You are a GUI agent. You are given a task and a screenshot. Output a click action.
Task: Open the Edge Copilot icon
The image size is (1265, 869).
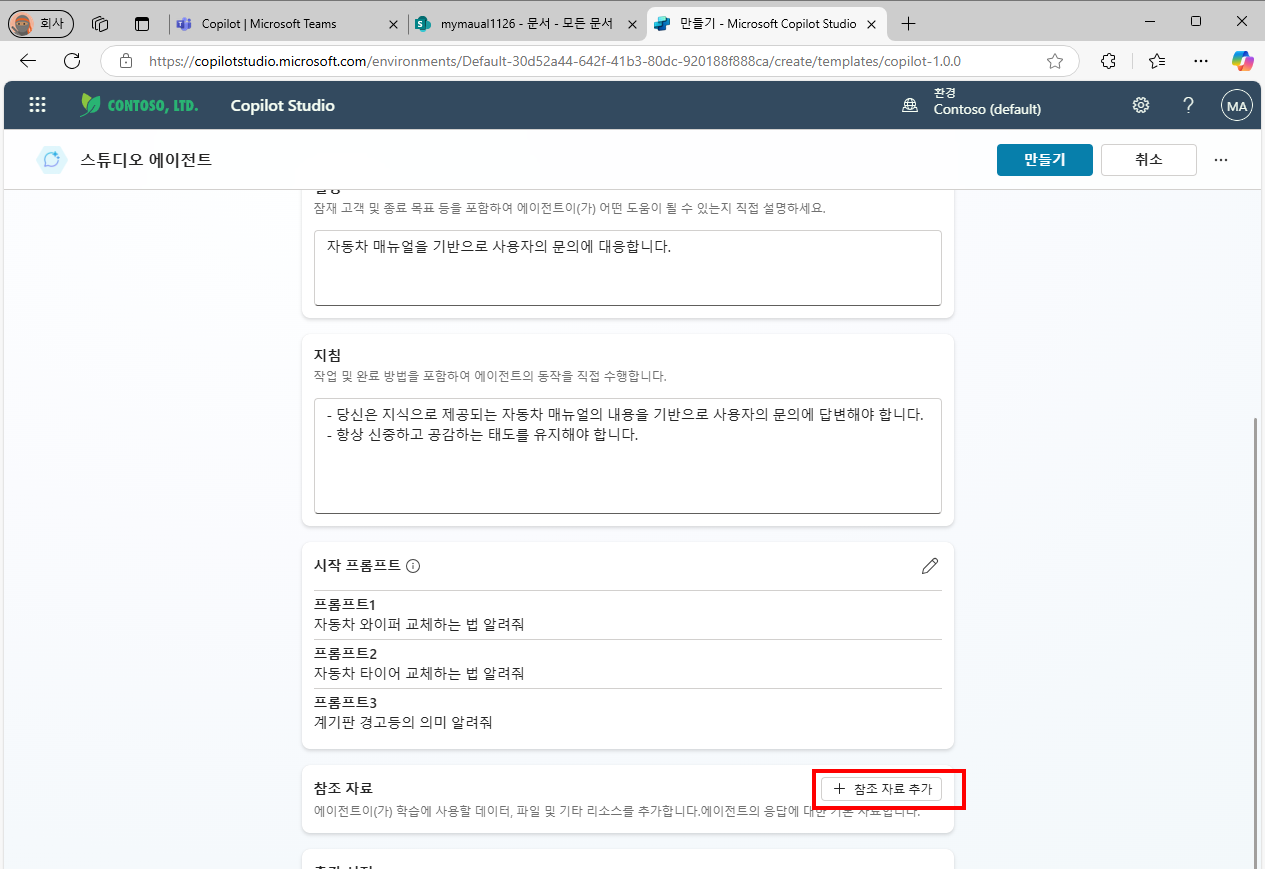[x=1243, y=61]
